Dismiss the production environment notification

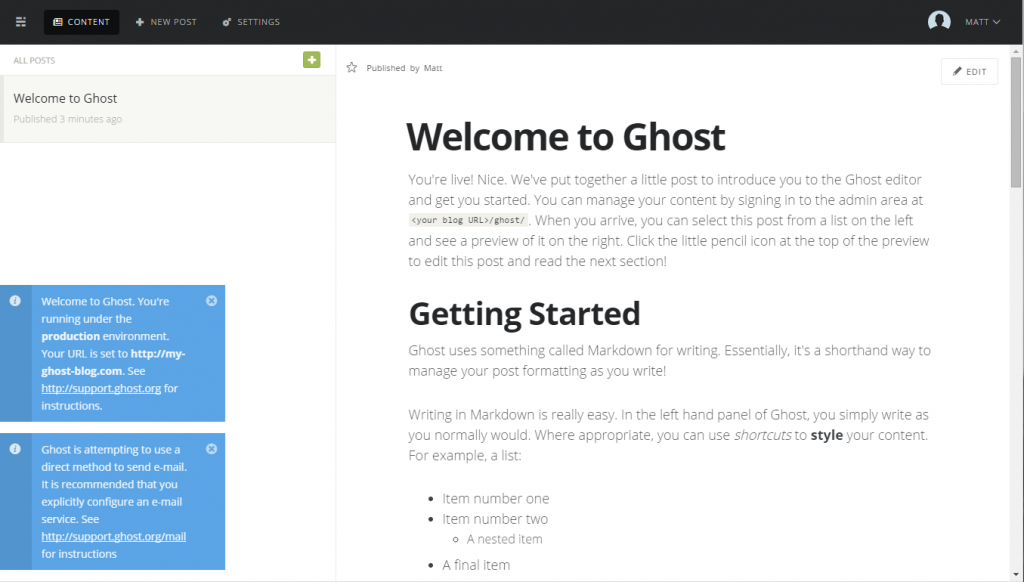[x=211, y=300]
